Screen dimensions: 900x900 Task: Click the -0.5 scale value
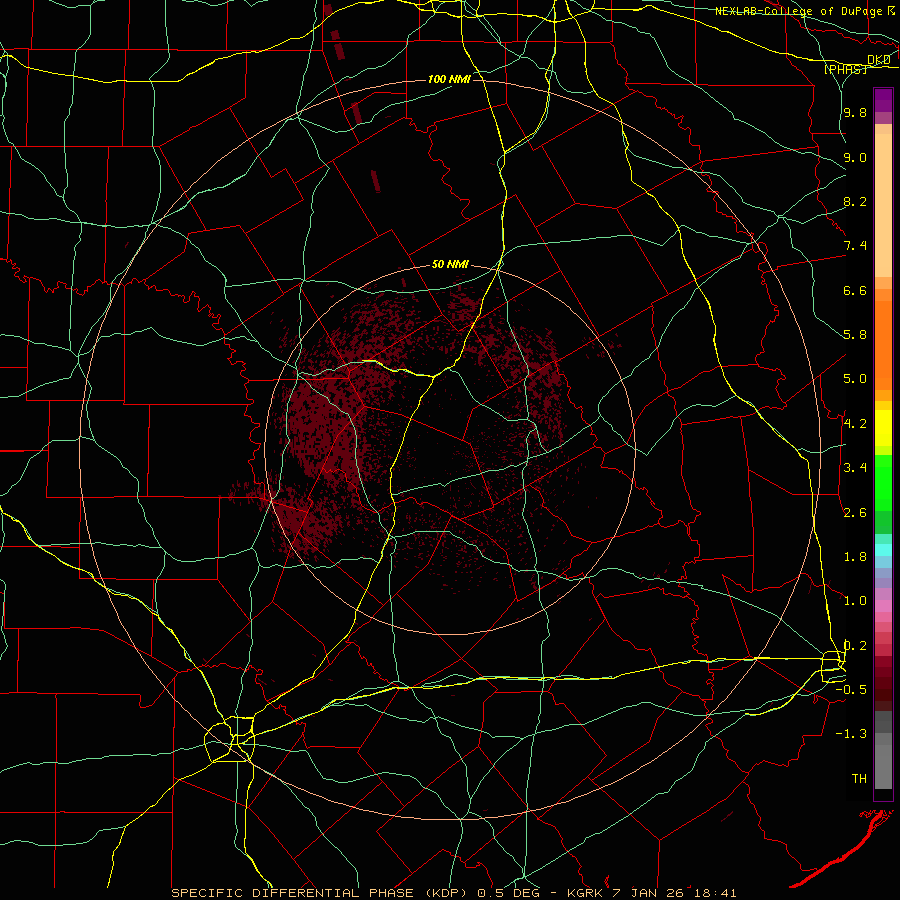[851, 690]
